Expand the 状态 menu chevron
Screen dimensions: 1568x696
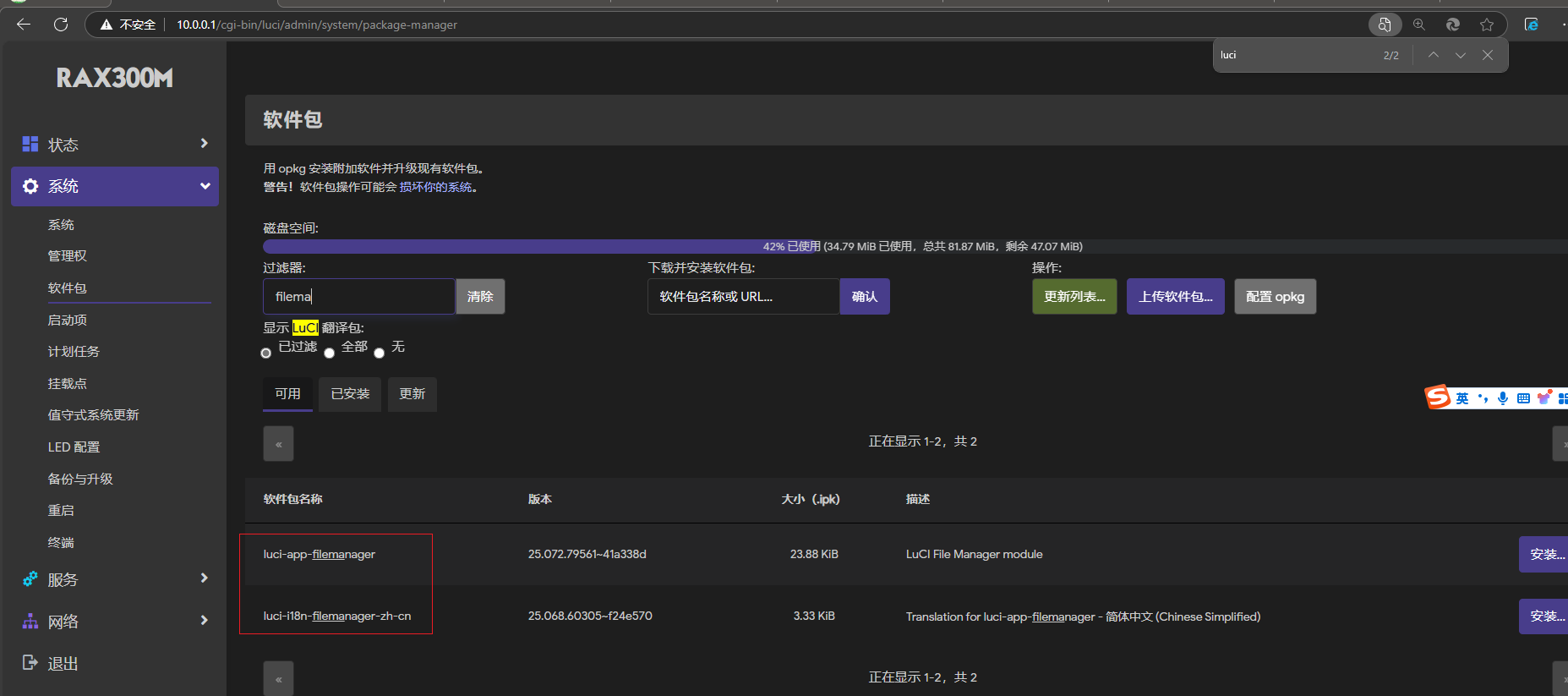pyautogui.click(x=204, y=144)
